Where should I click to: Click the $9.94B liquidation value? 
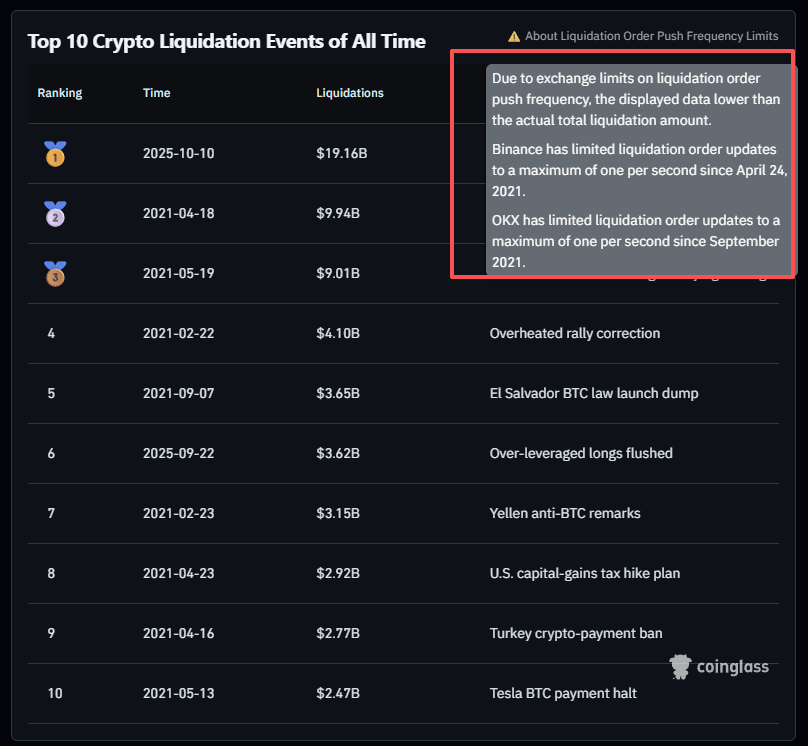tap(338, 213)
